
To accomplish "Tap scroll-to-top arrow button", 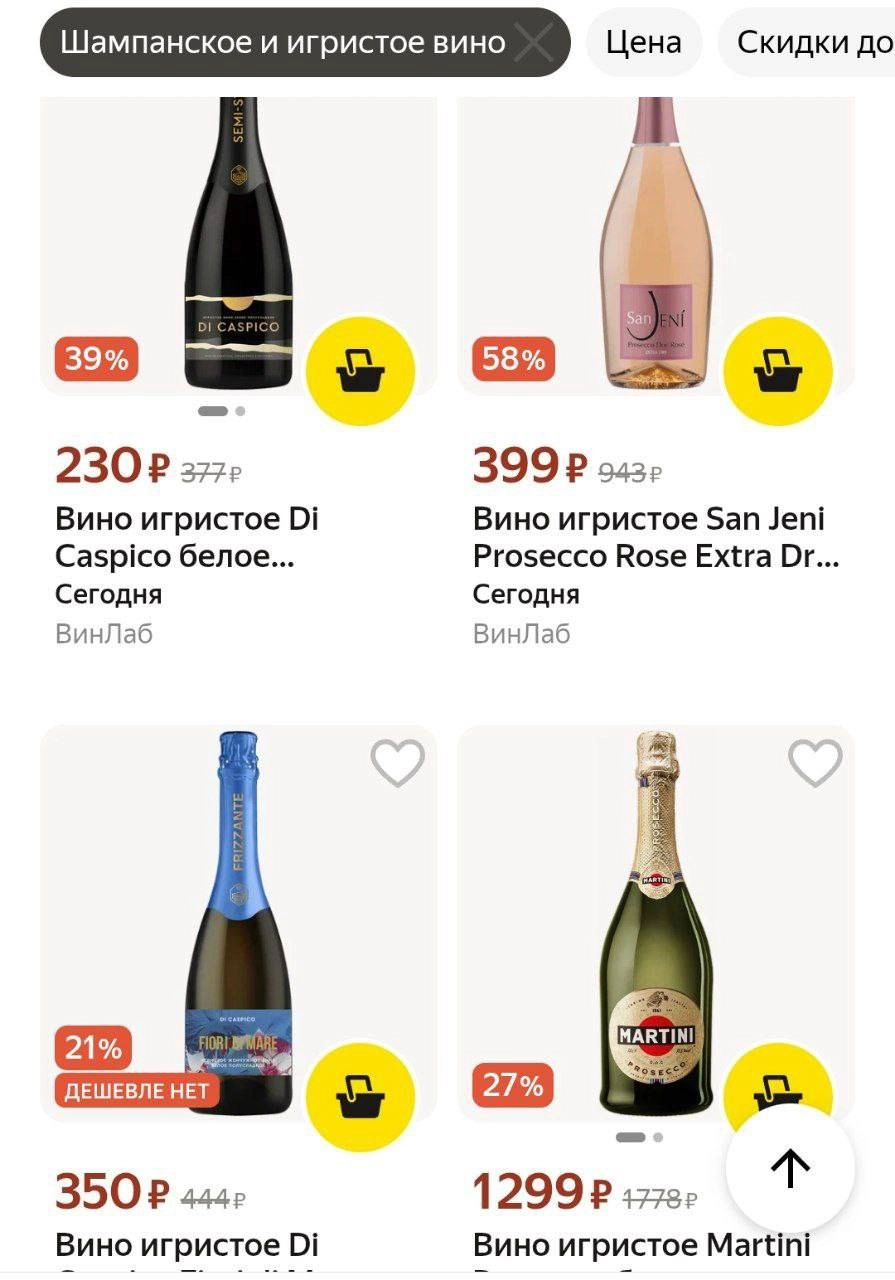I will coord(790,1168).
